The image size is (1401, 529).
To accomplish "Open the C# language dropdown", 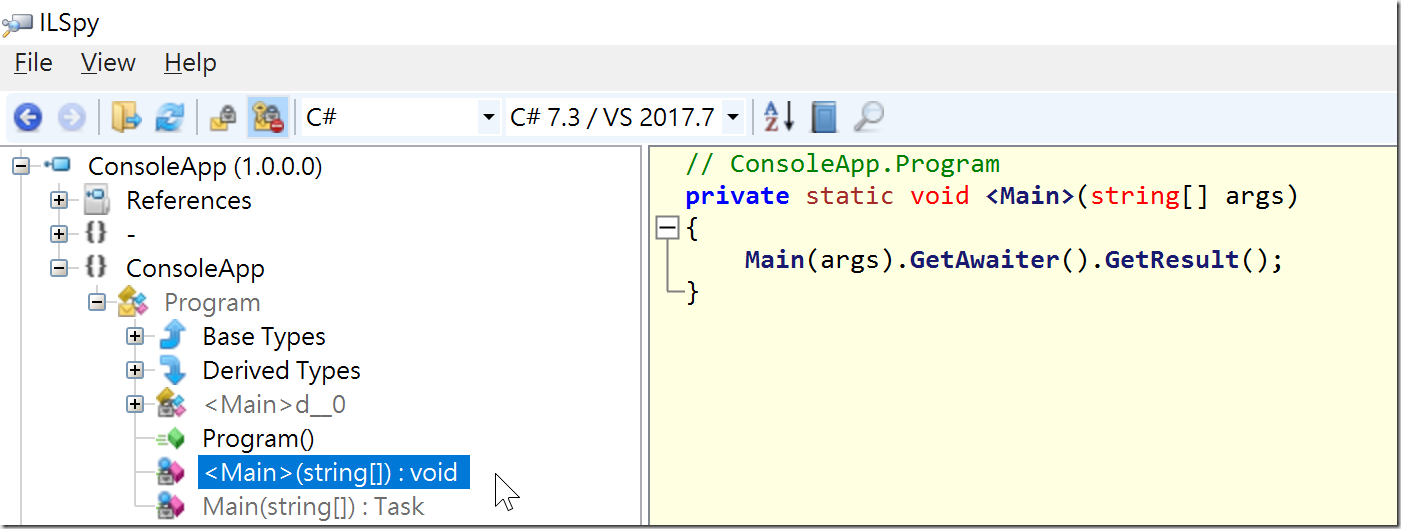I will pos(399,118).
